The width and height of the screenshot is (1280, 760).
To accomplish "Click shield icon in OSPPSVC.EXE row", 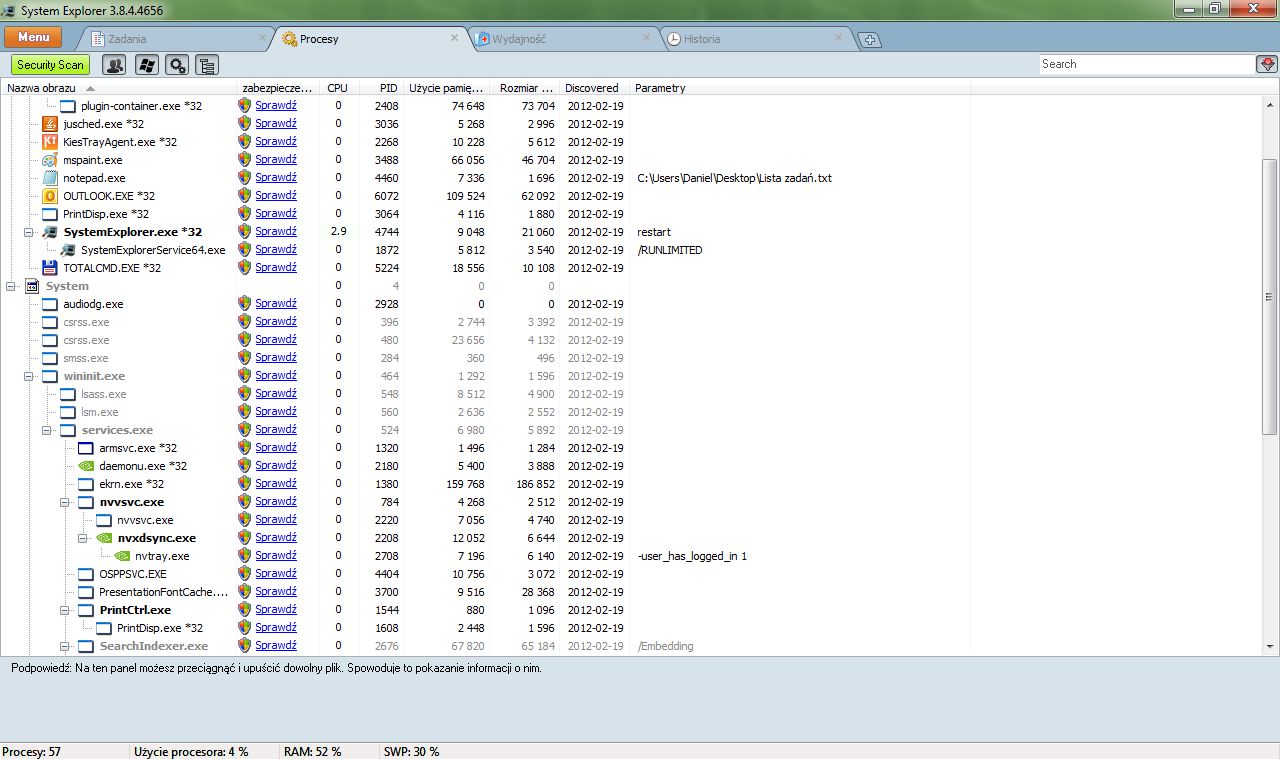I will click(x=244, y=573).
